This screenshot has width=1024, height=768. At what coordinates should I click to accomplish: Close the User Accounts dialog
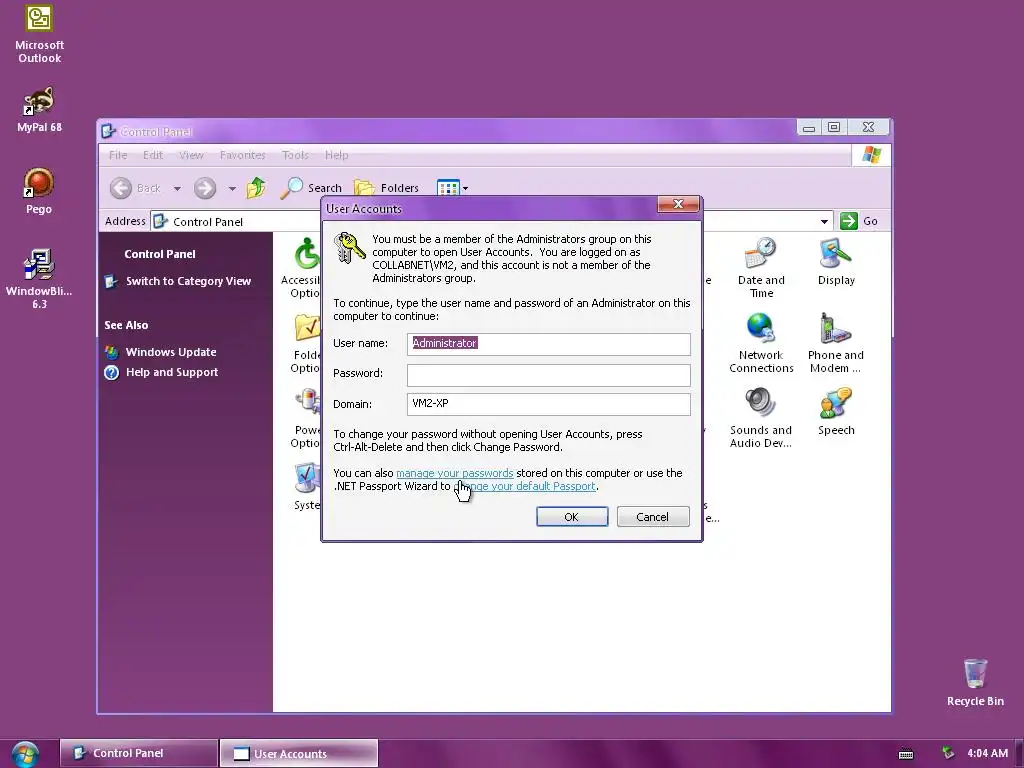678,204
